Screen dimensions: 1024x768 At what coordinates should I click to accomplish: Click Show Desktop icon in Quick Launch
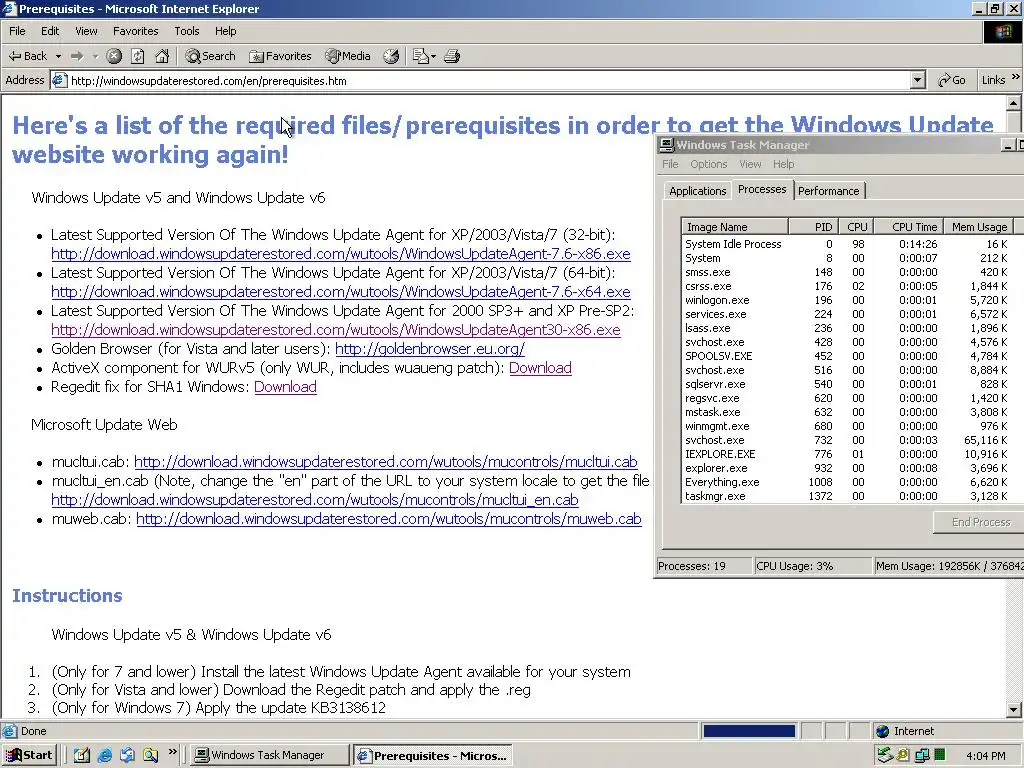[x=81, y=755]
